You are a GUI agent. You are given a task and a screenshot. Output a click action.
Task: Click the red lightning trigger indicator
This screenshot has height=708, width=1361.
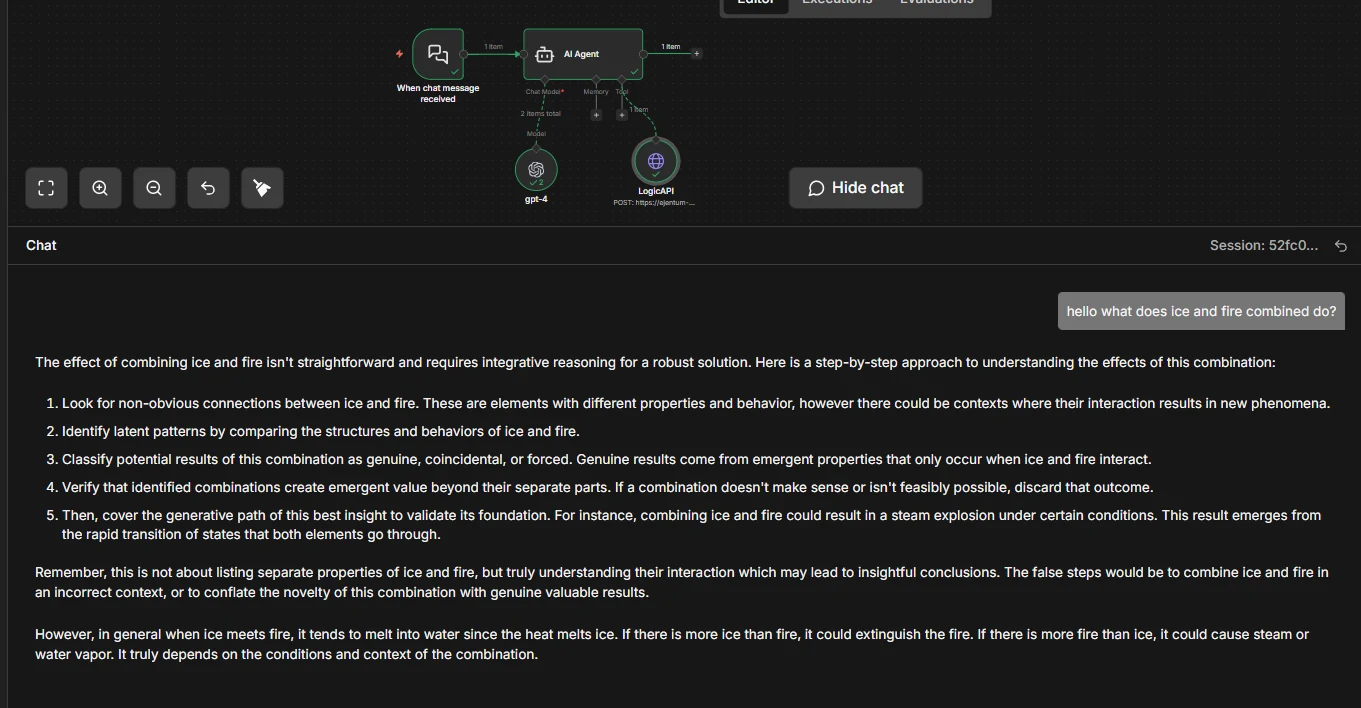(x=400, y=54)
